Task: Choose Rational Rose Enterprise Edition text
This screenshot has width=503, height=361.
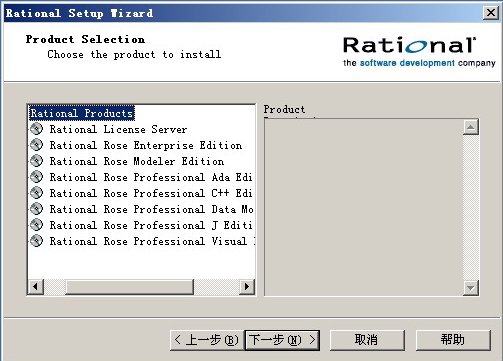Action: pos(146,145)
